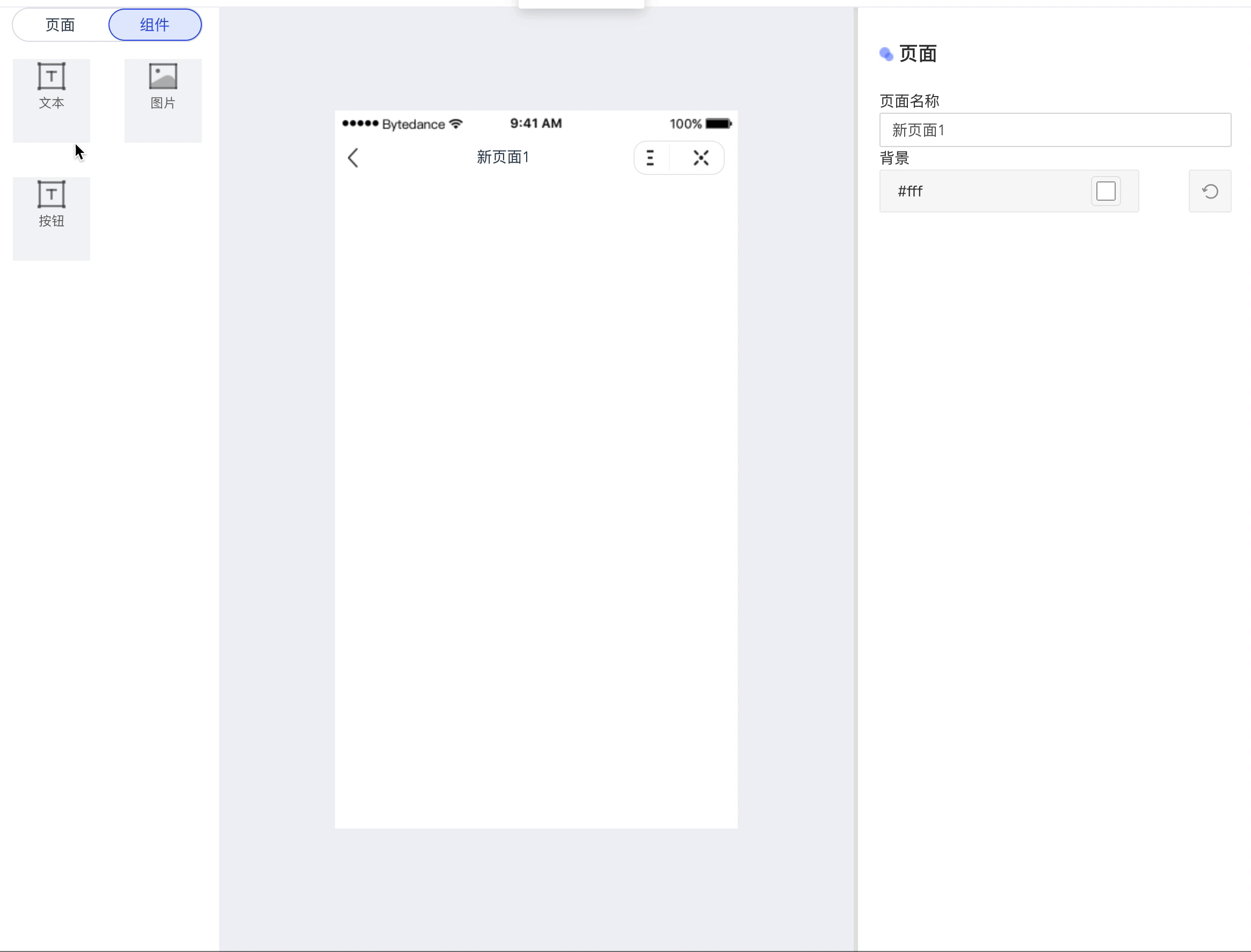Viewport: 1251px width, 952px height.
Task: Open the three-dot menu in phone header
Action: 651,158
